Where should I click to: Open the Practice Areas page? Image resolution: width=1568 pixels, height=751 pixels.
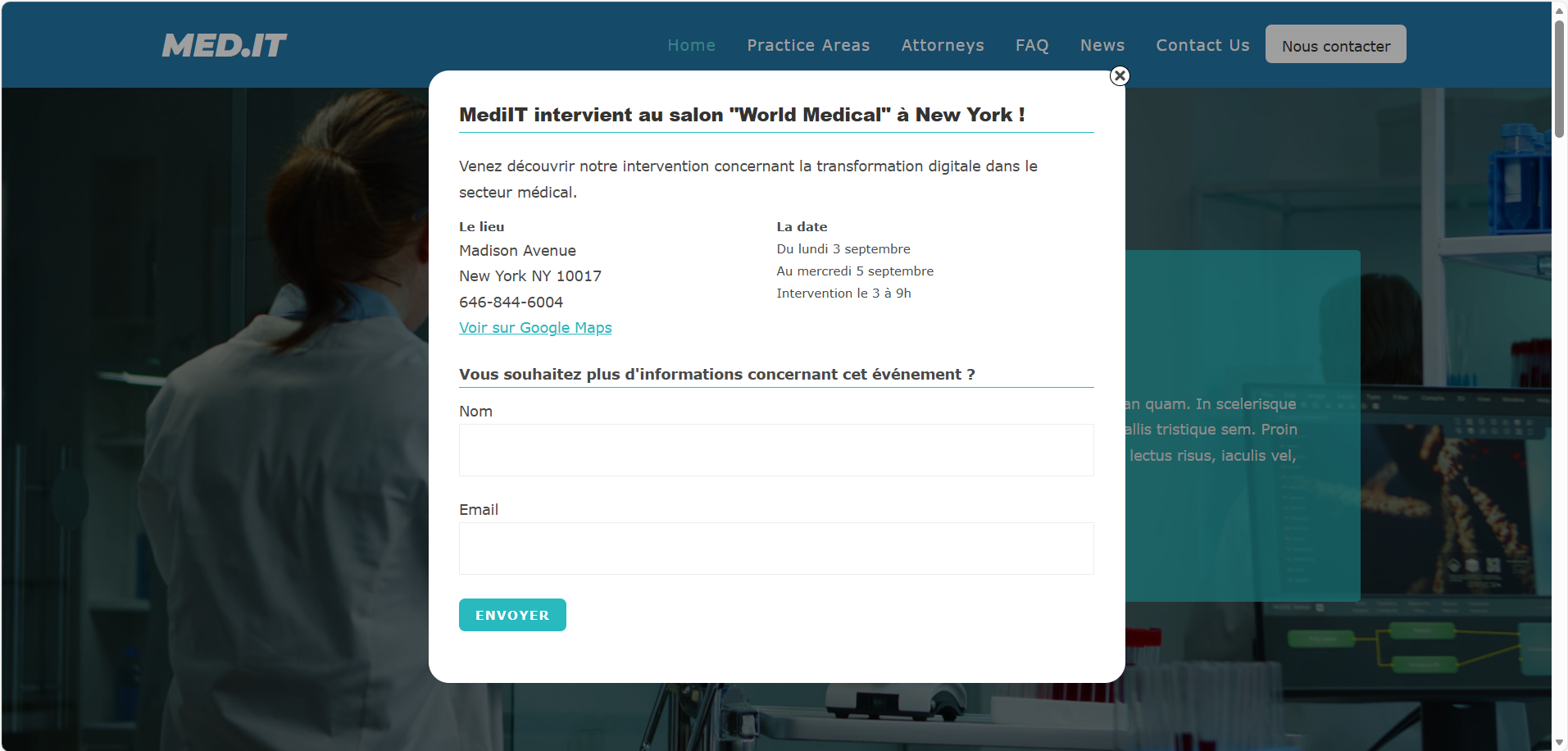coord(807,46)
